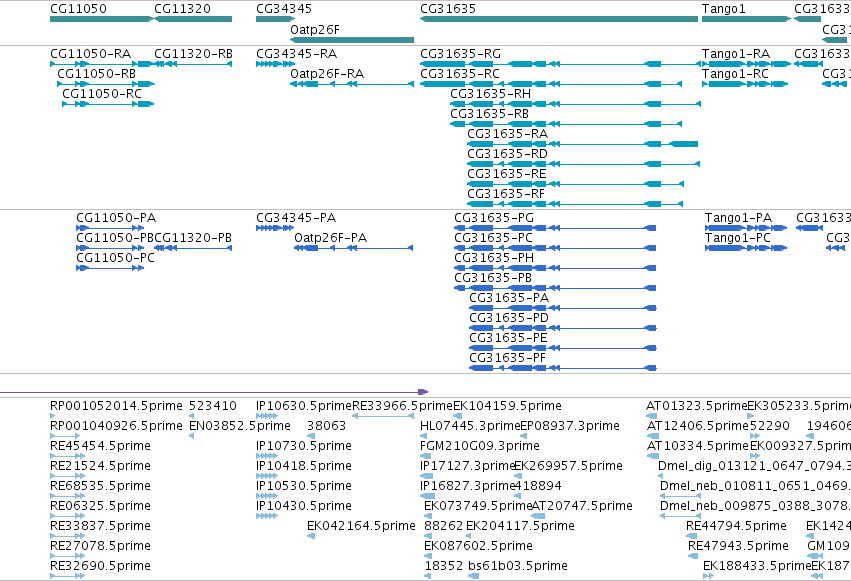
Task: Select transcript CG31635-RF
Action: point(575,205)
